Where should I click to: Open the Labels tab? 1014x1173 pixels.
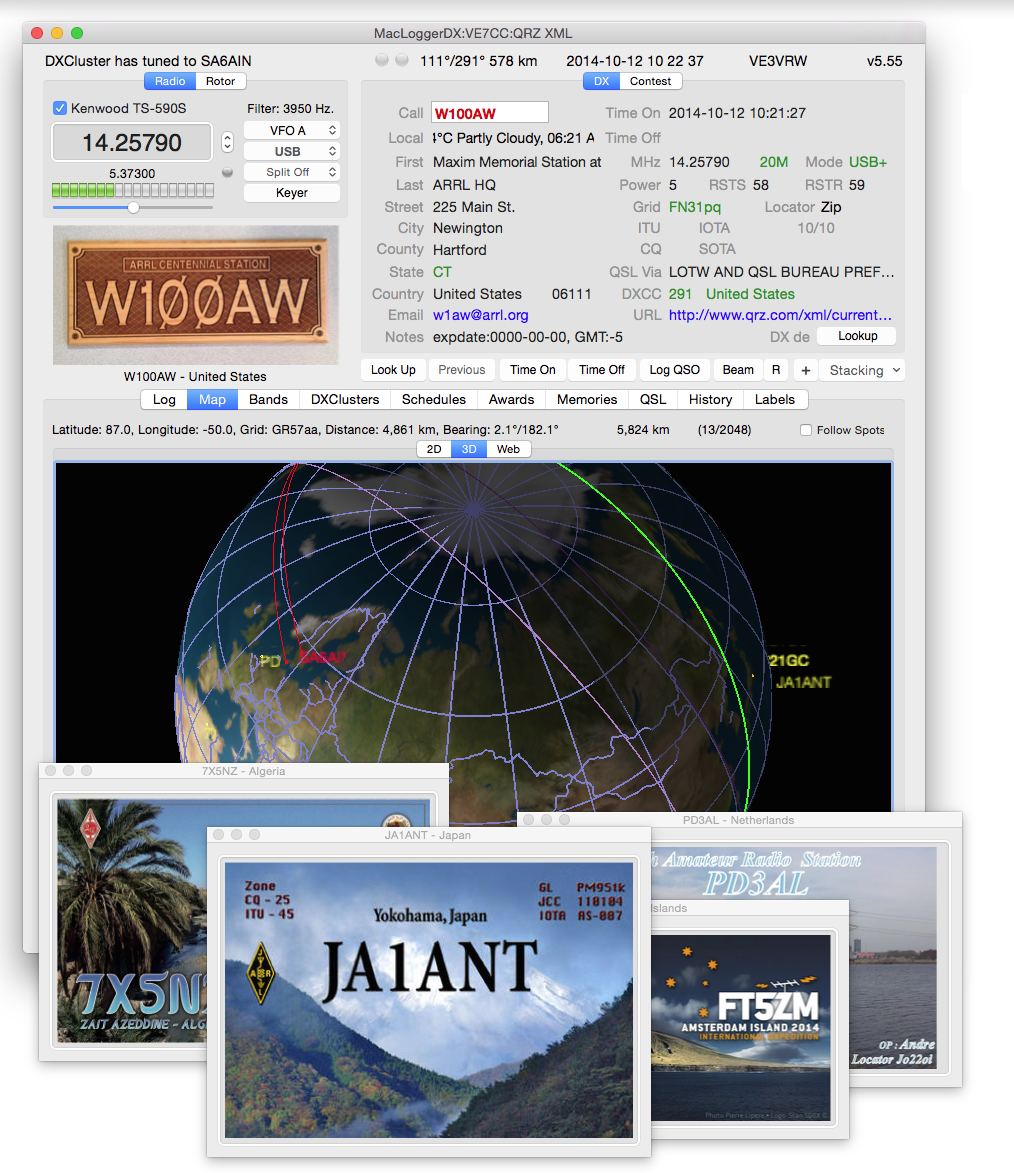(775, 399)
